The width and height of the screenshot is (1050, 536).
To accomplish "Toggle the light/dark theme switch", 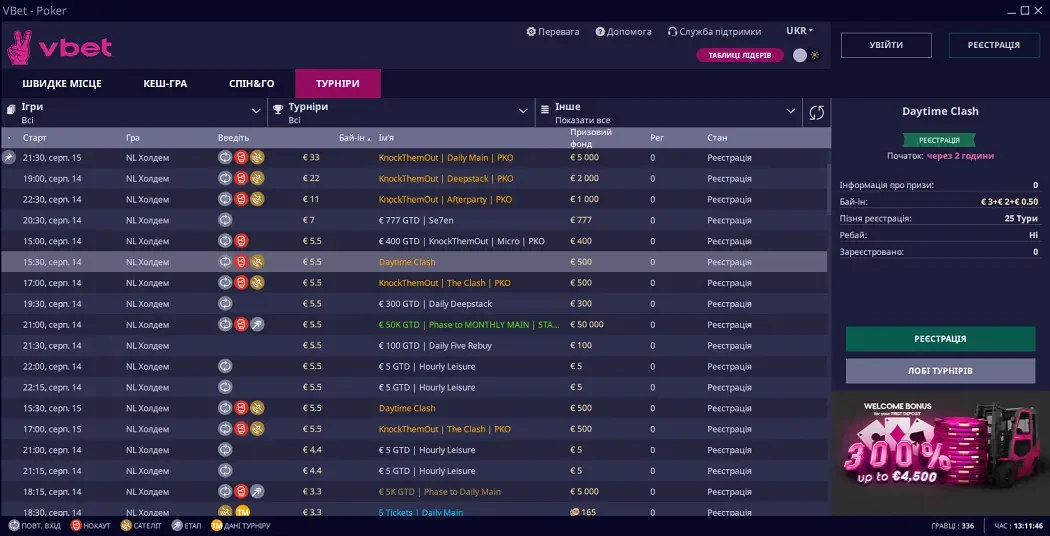I will point(806,55).
